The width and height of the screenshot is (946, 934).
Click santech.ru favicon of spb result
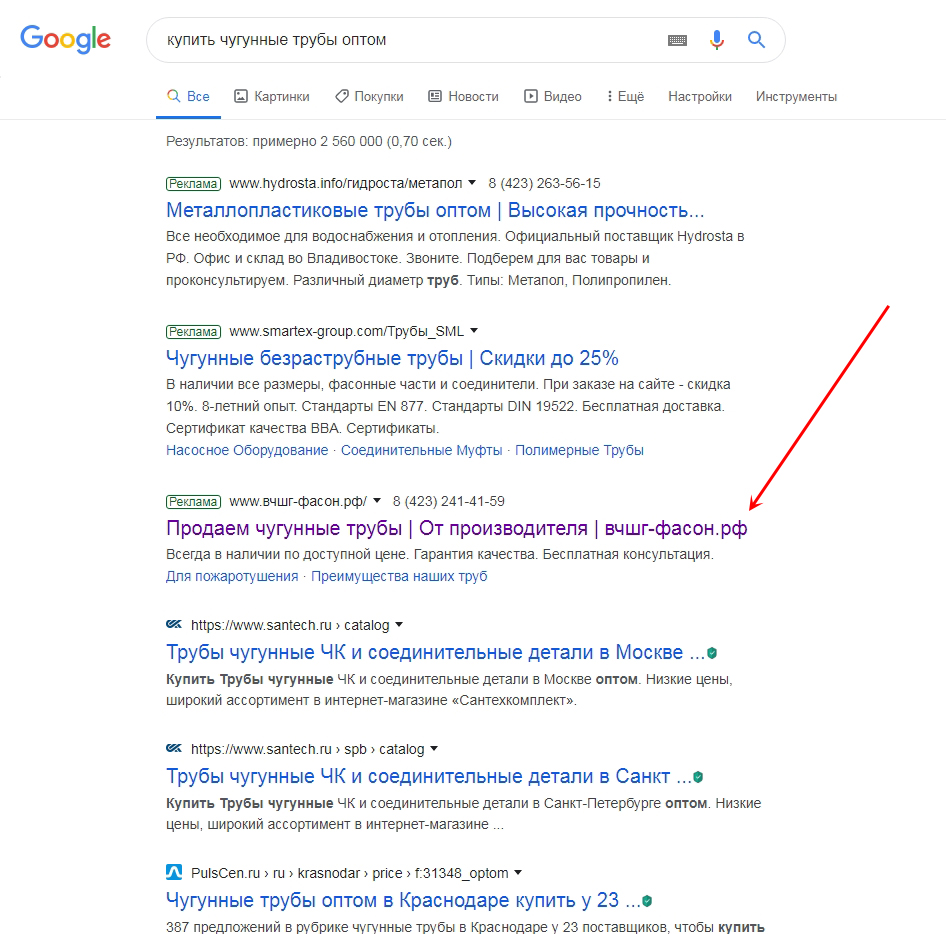[174, 748]
